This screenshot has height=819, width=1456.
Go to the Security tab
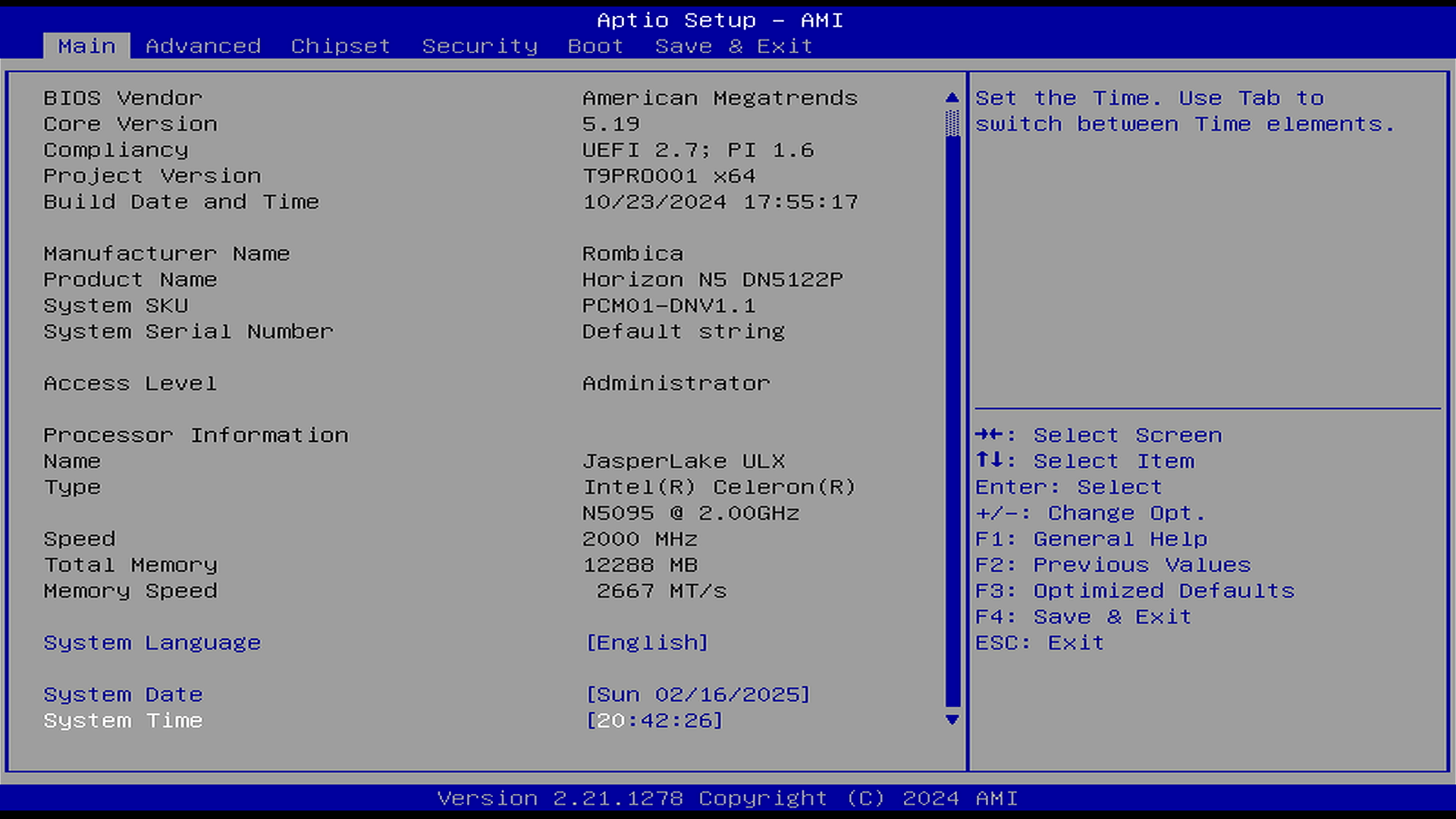(480, 46)
